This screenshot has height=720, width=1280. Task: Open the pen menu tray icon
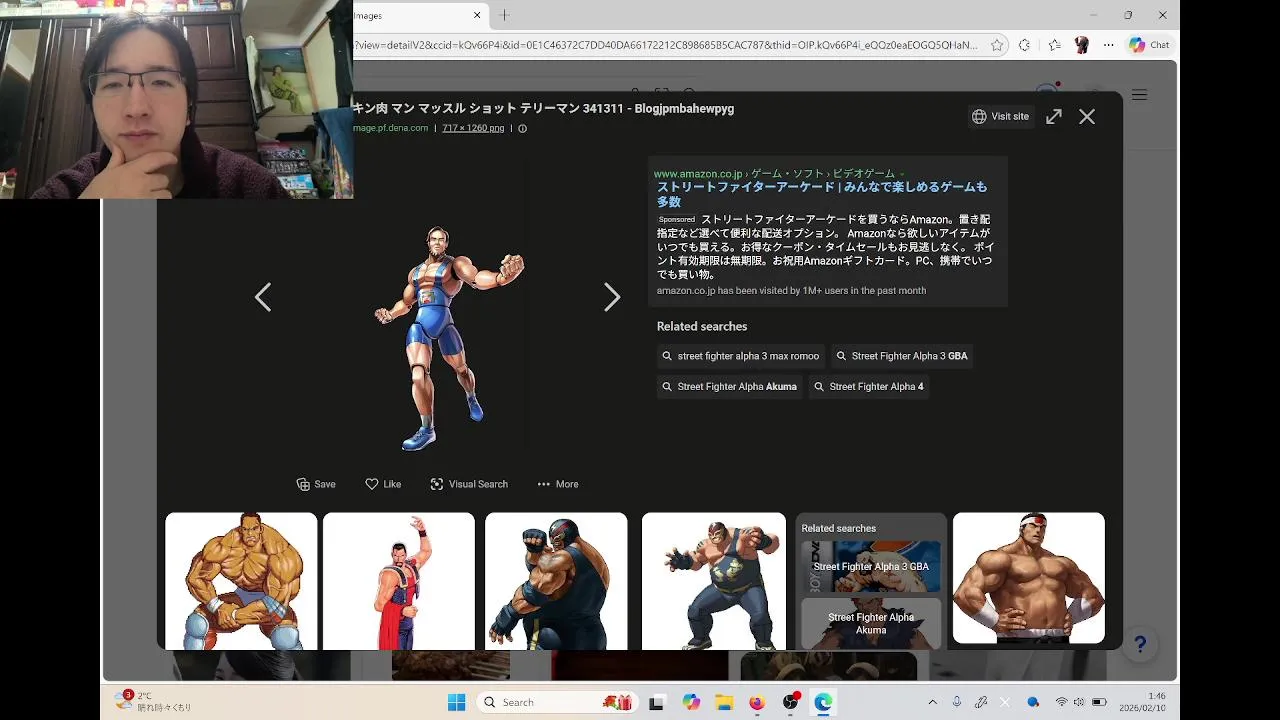pos(981,702)
